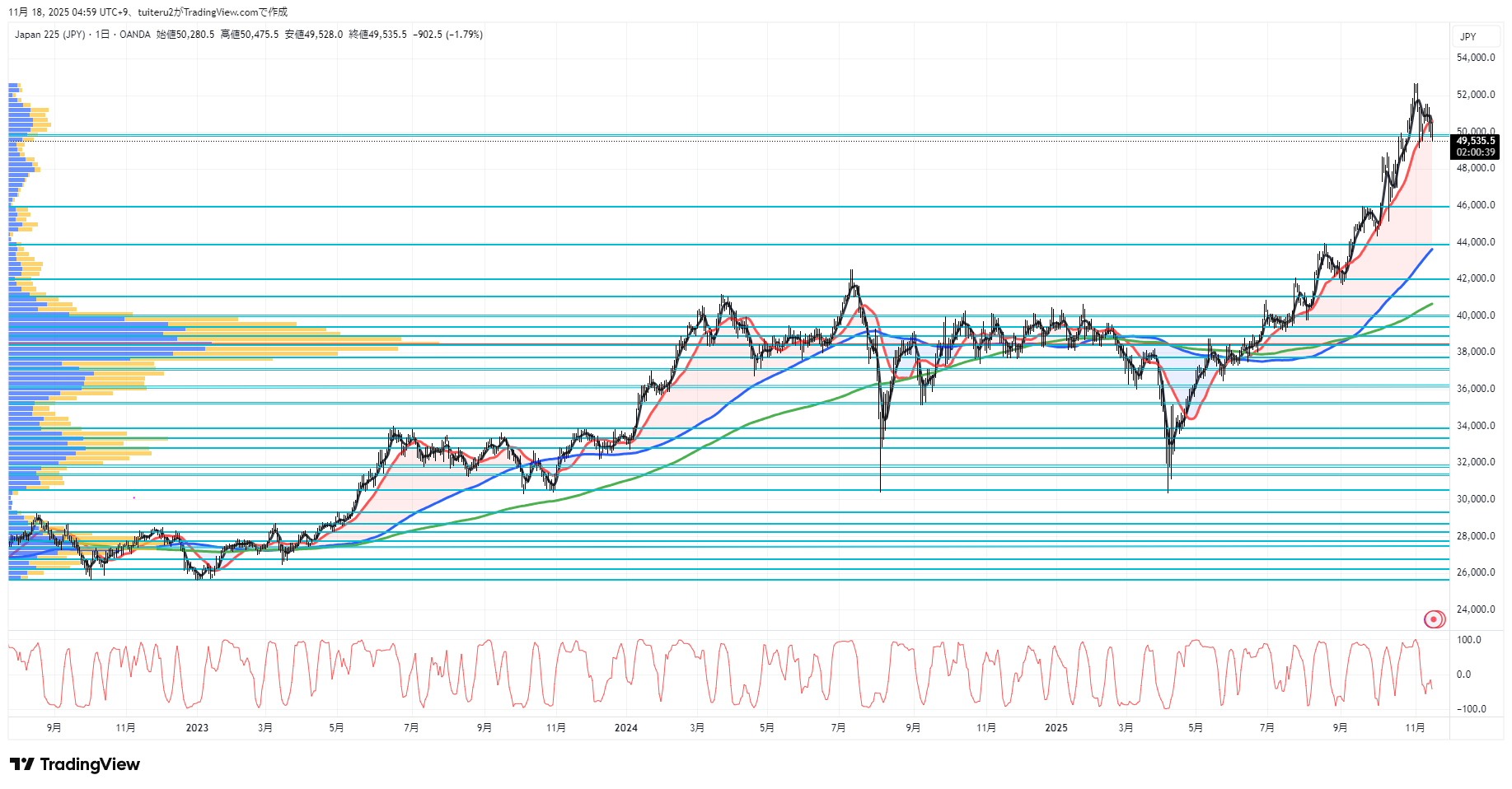1512x789 pixels.
Task: Select the 2024 label on time axis
Action: click(626, 727)
